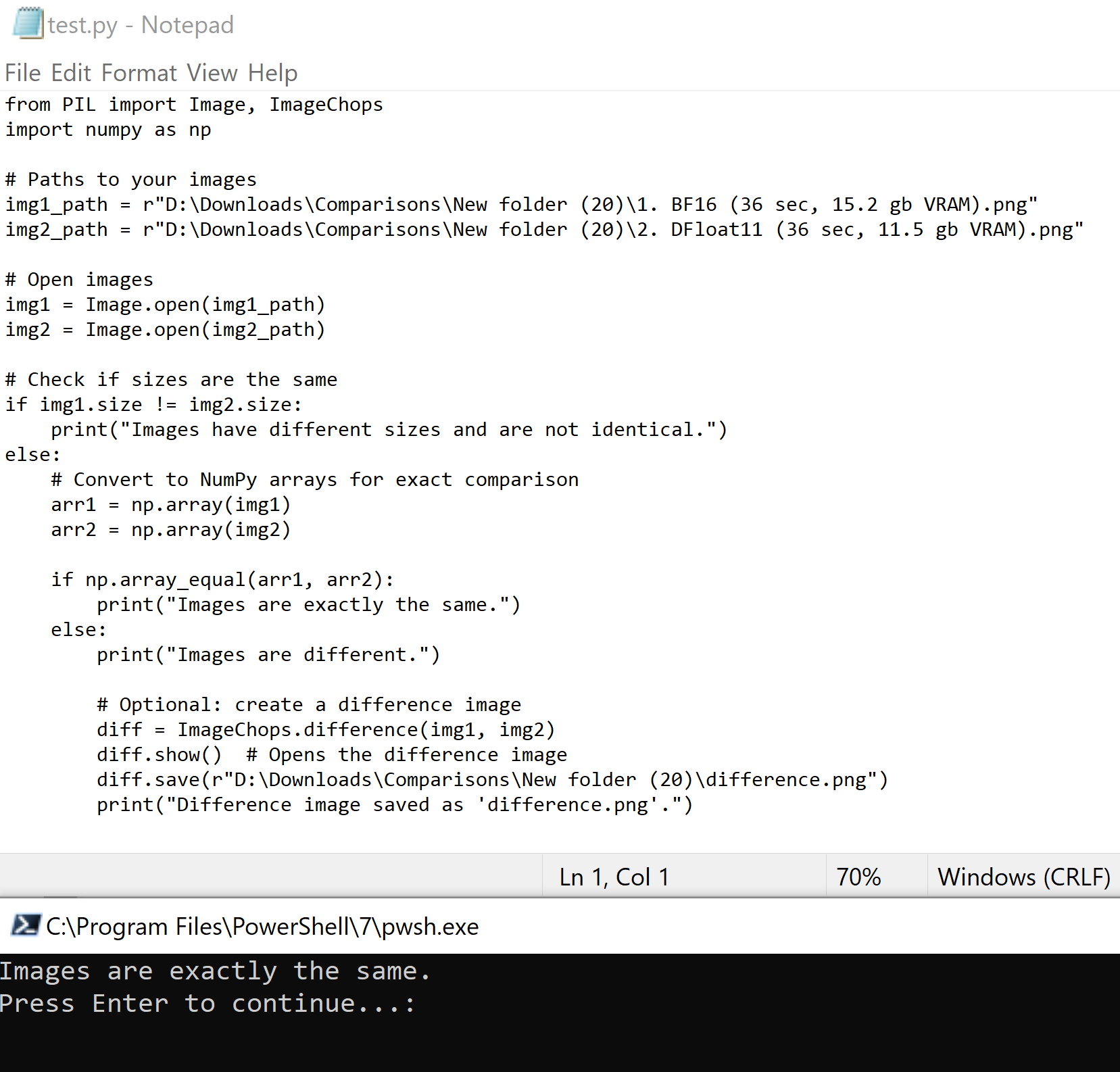1120x1072 pixels.
Task: Click the 'test.py - Notepad' window title
Action: click(141, 25)
